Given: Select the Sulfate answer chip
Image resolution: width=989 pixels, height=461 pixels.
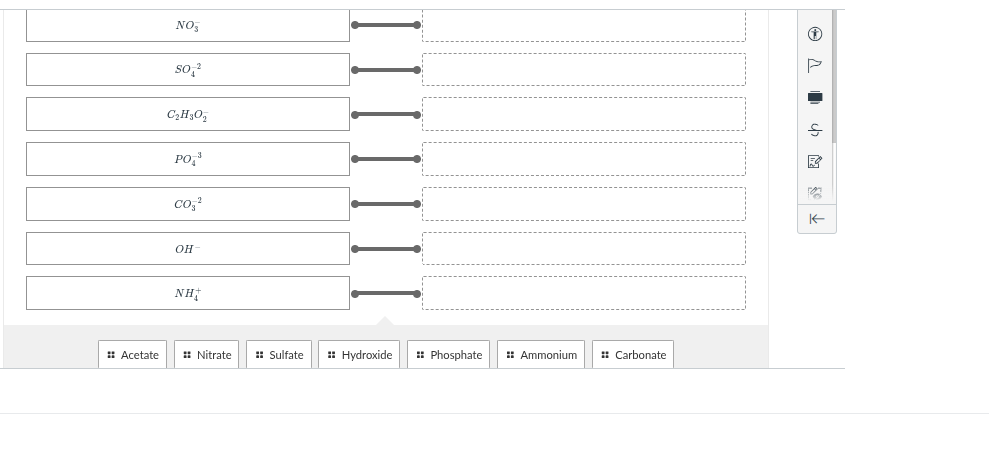Looking at the screenshot, I should pyautogui.click(x=279, y=355).
